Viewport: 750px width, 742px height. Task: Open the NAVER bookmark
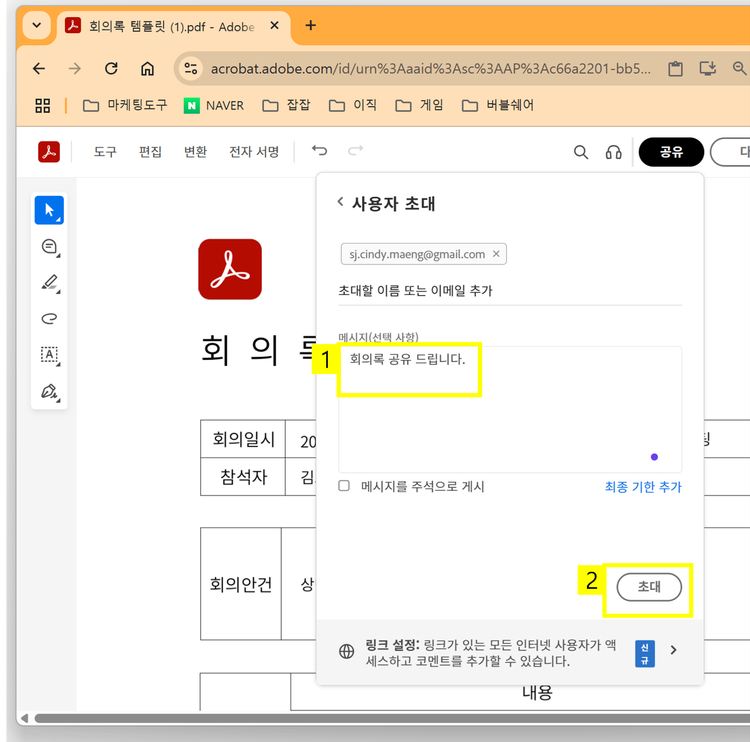214,105
